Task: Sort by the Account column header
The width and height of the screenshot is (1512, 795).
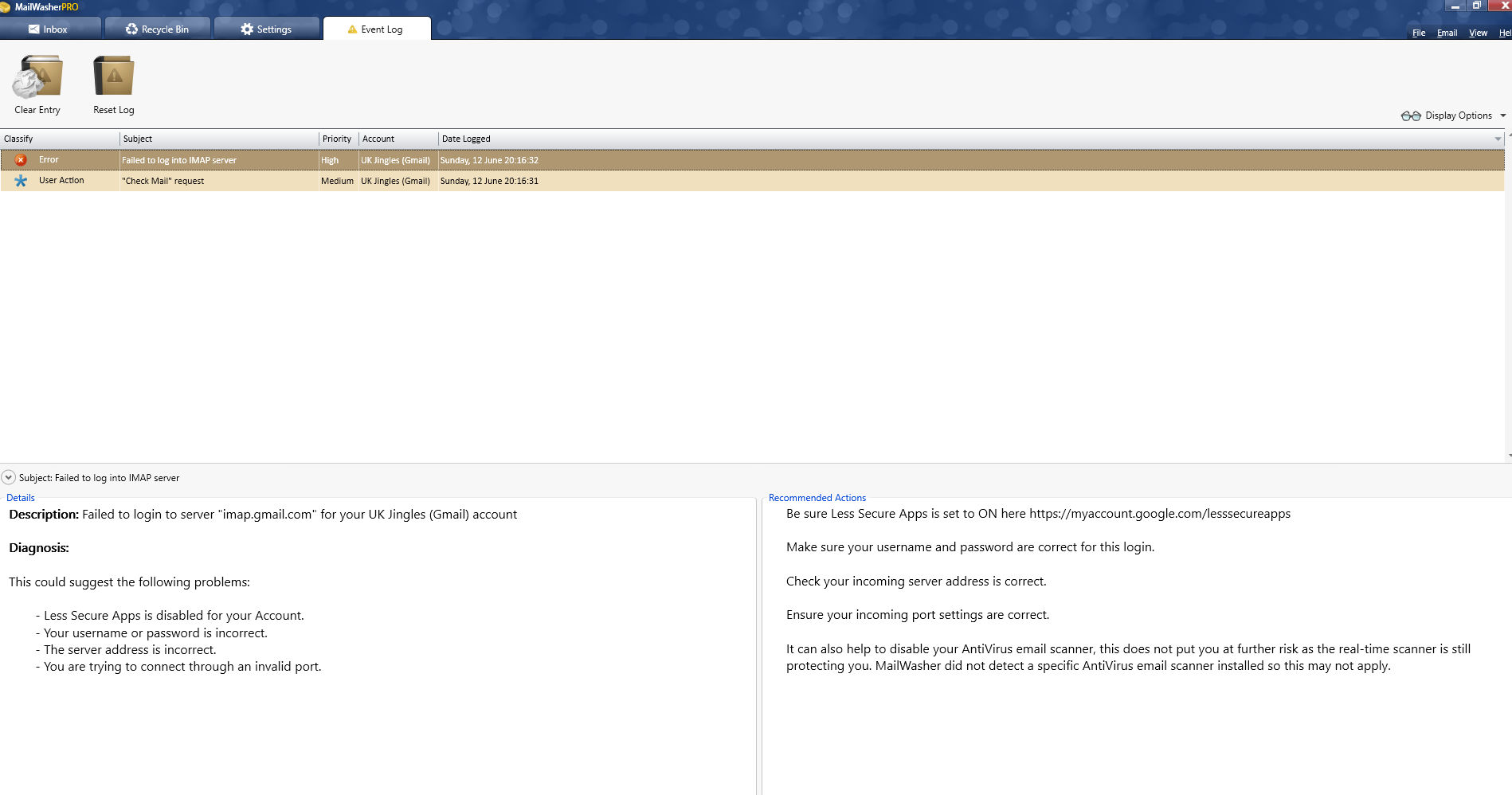Action: coord(398,139)
